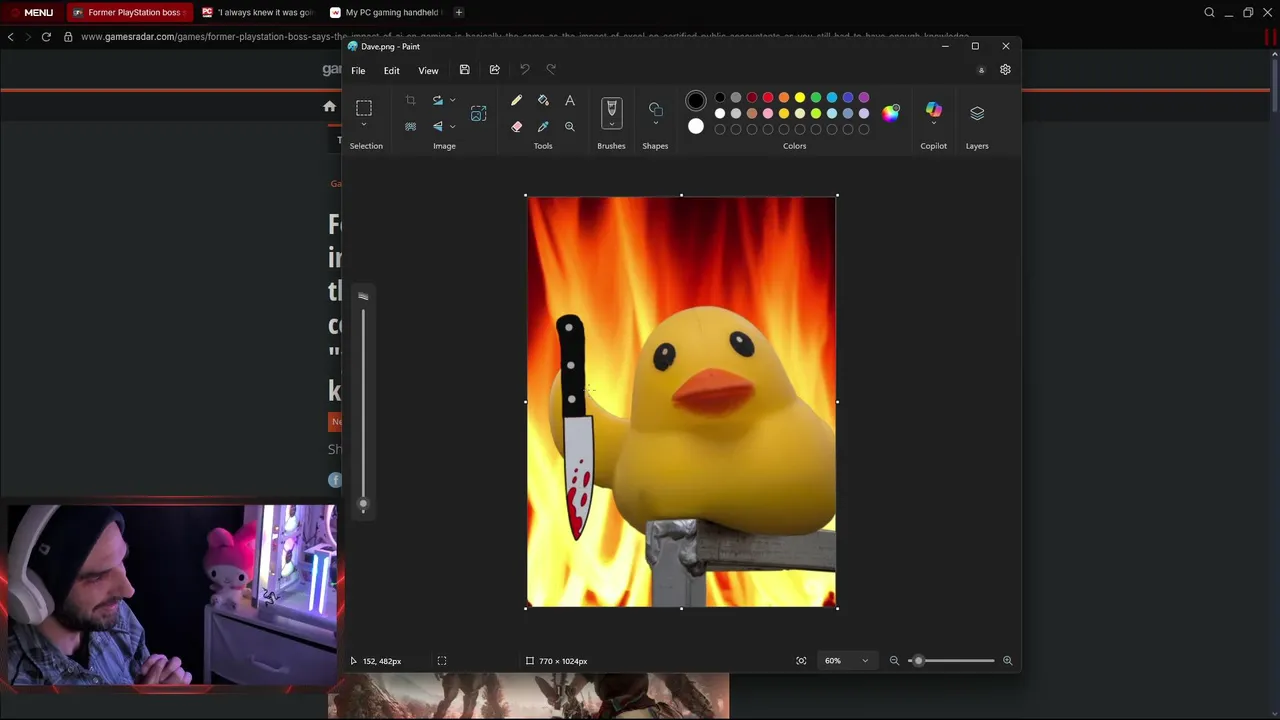1280x720 pixels.
Task: Select the Magnifier tool
Action: pos(570,127)
